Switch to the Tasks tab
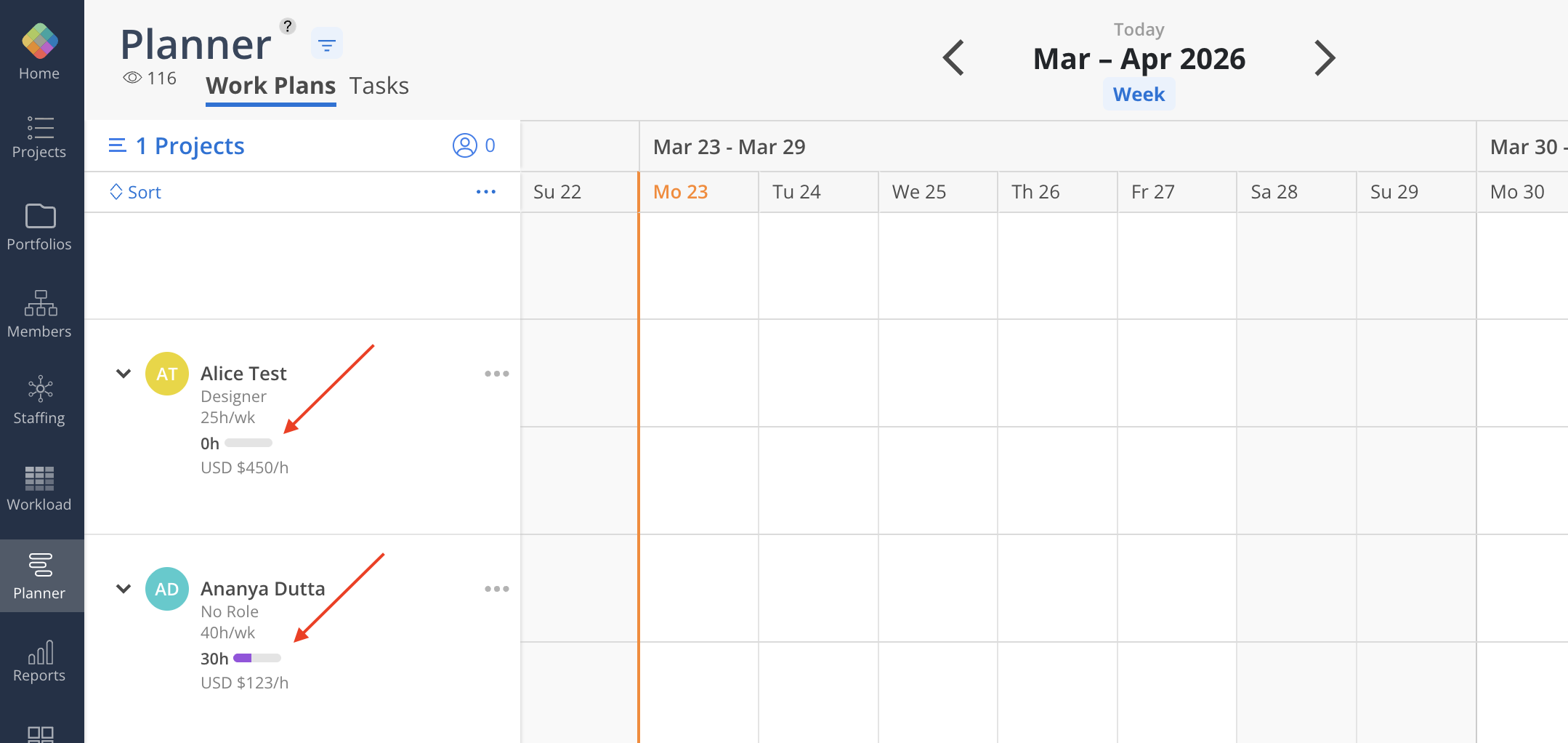 click(x=379, y=86)
